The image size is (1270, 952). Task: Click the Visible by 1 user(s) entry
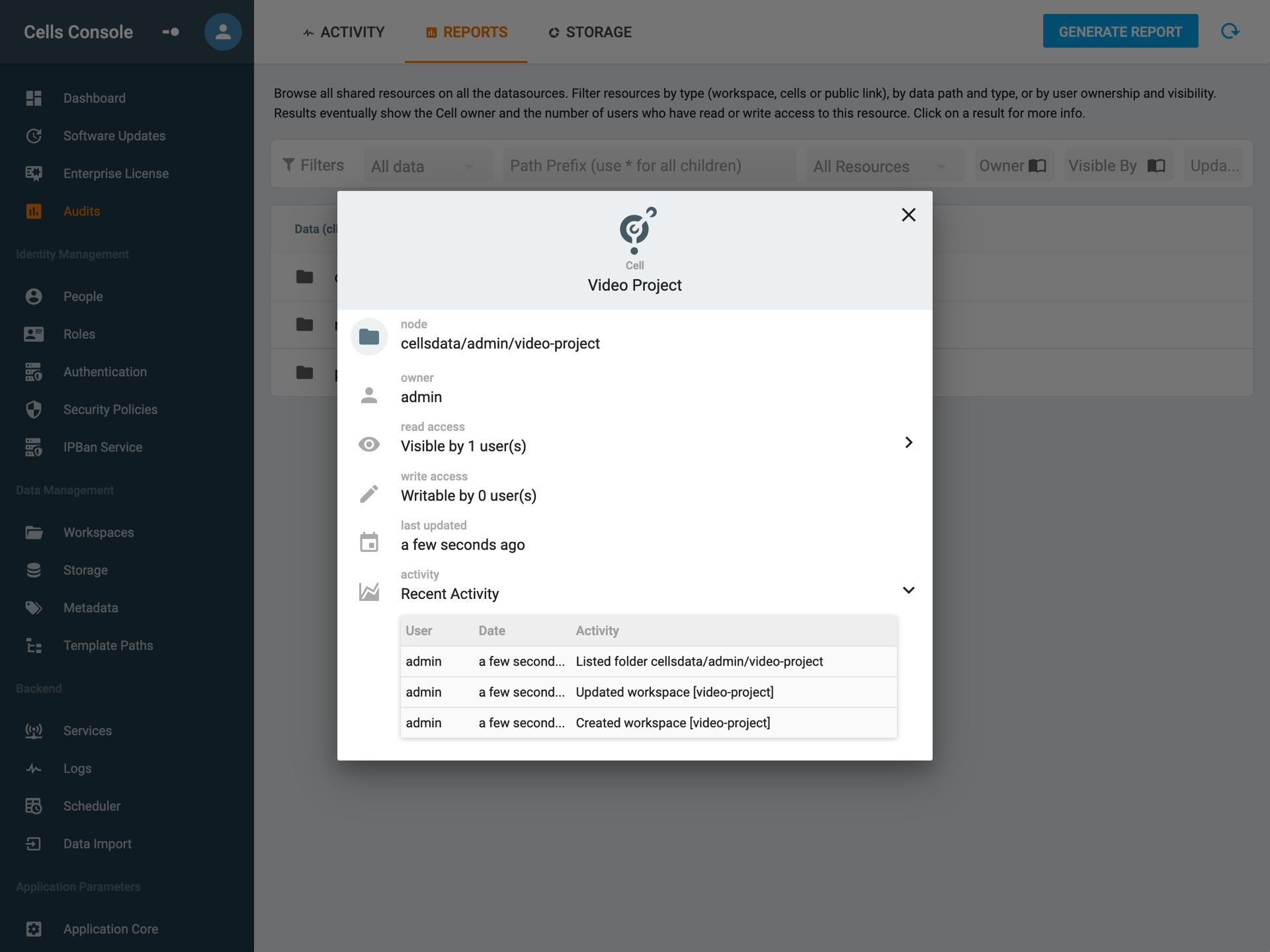tap(464, 446)
